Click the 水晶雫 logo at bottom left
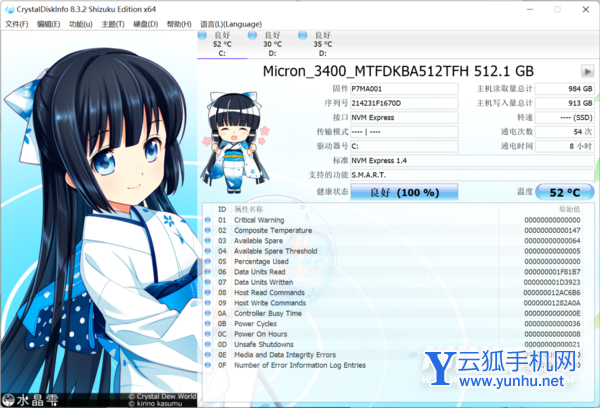The image size is (600, 408). 30,400
